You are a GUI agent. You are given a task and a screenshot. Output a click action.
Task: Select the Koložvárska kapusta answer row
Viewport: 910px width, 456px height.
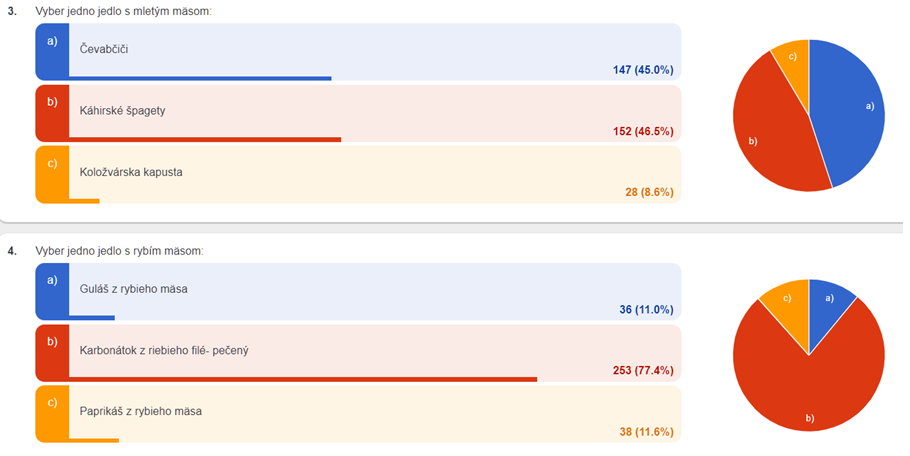(x=358, y=175)
